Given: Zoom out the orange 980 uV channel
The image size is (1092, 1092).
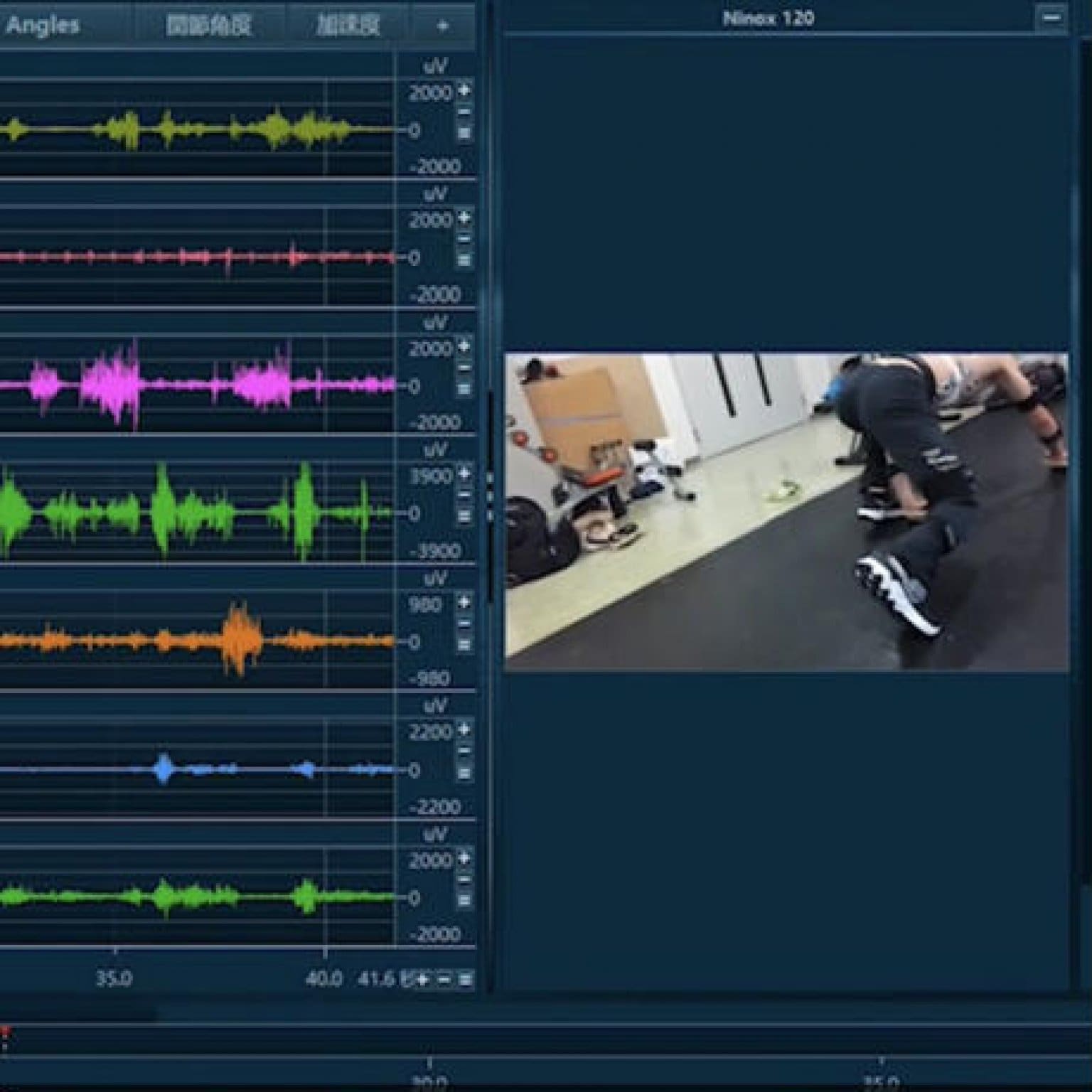Looking at the screenshot, I should pos(464,623).
